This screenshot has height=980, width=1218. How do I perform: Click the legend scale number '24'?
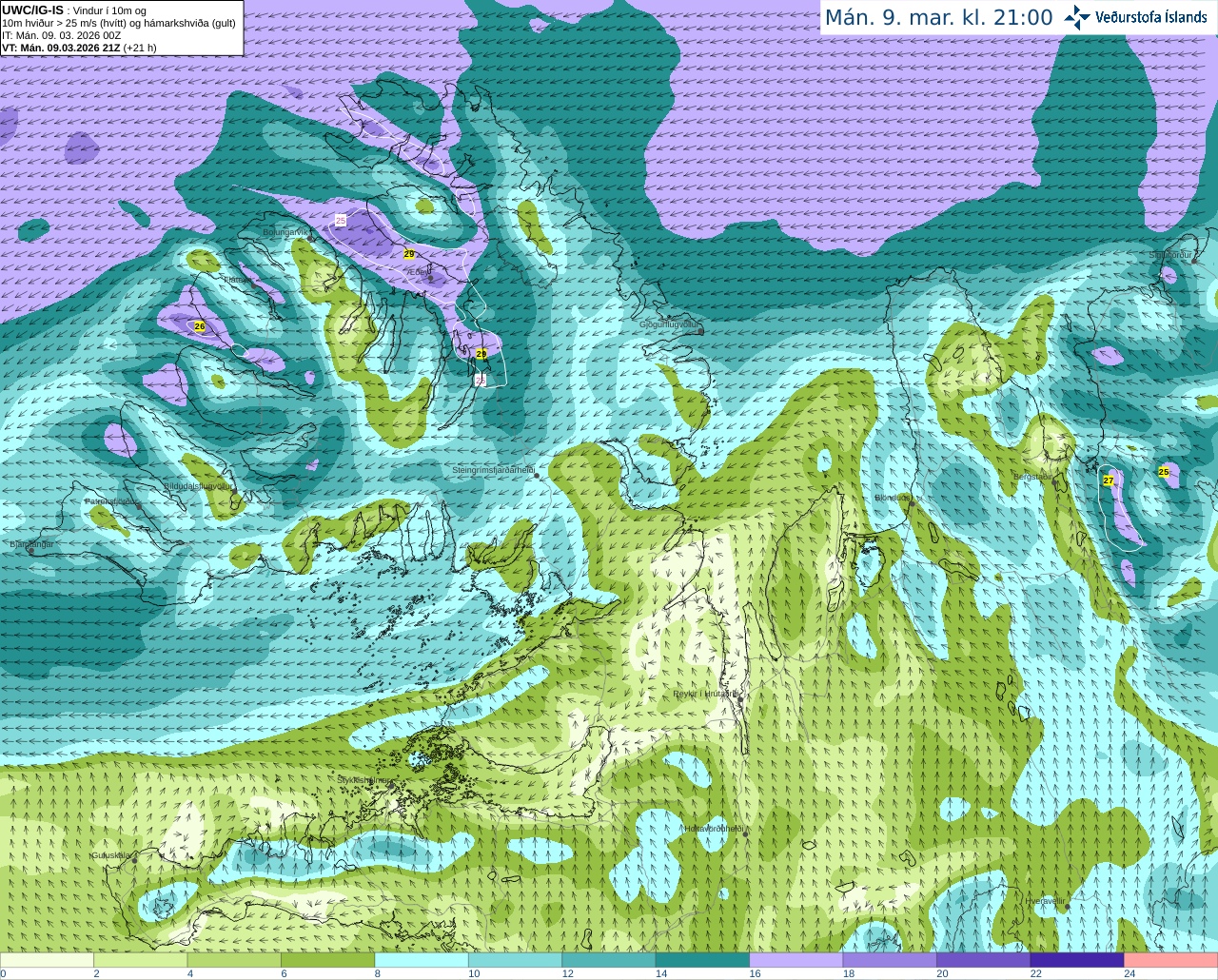[1130, 973]
